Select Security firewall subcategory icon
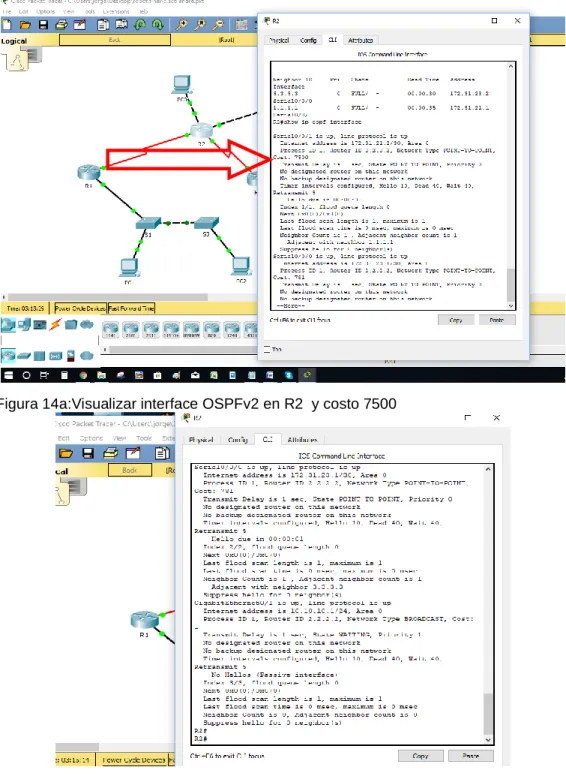Viewport: 566px width, 776px height. (x=71, y=356)
